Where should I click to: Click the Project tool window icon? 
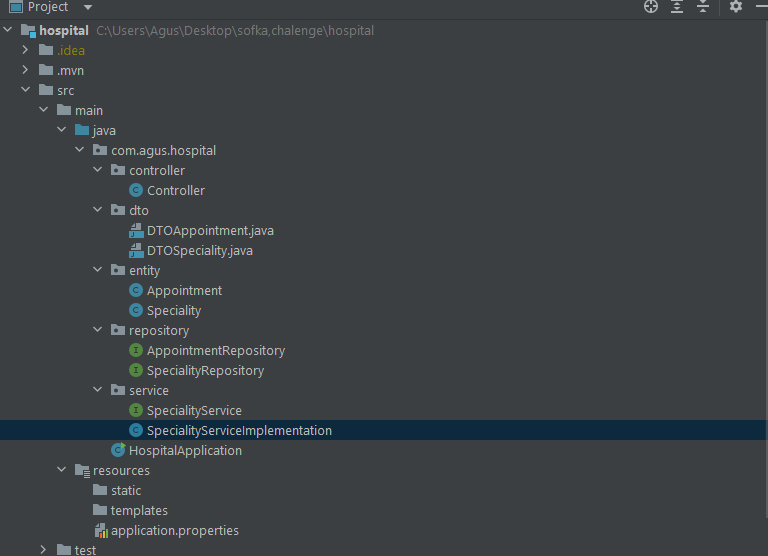(16, 7)
